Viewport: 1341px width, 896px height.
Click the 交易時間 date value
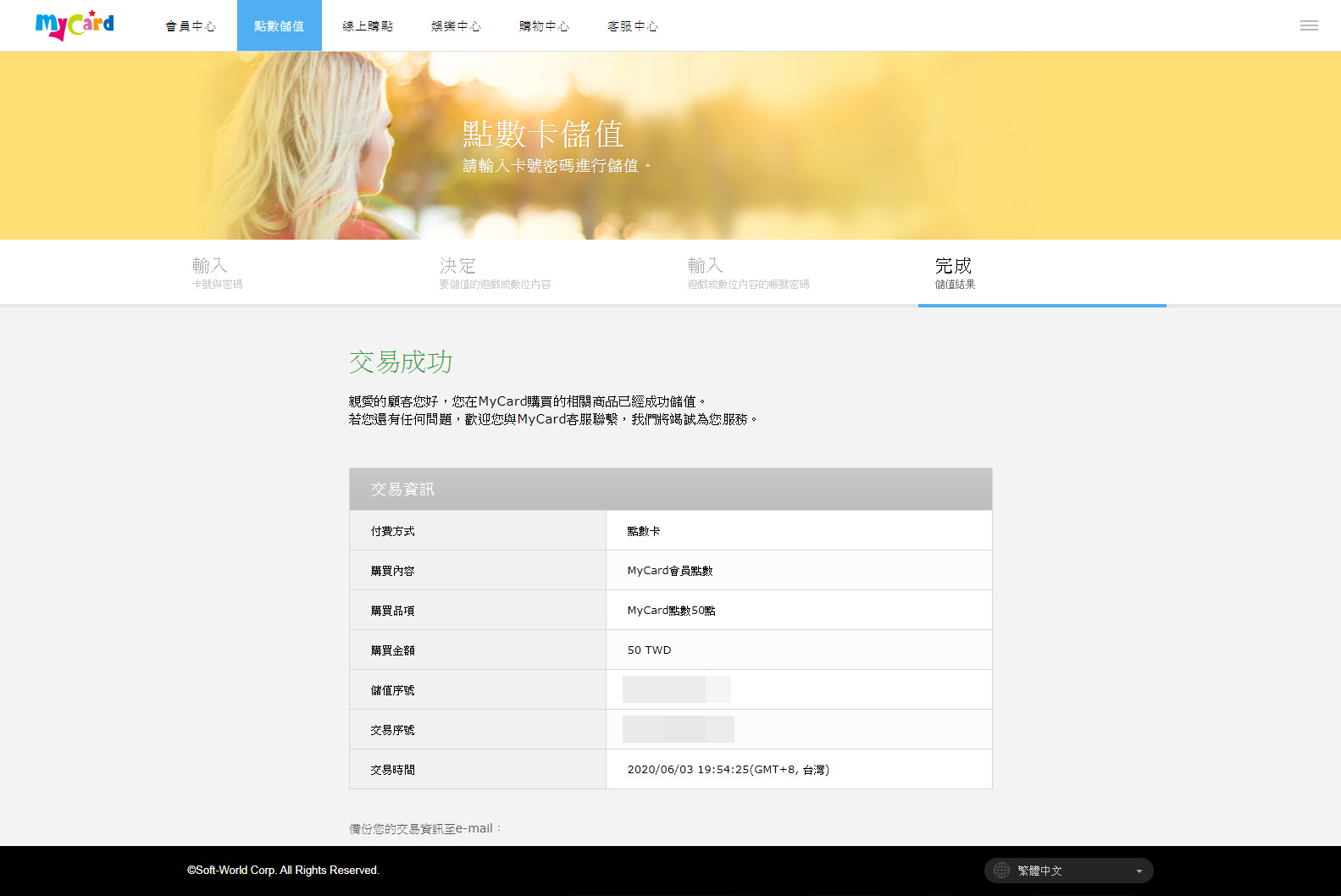click(x=729, y=770)
